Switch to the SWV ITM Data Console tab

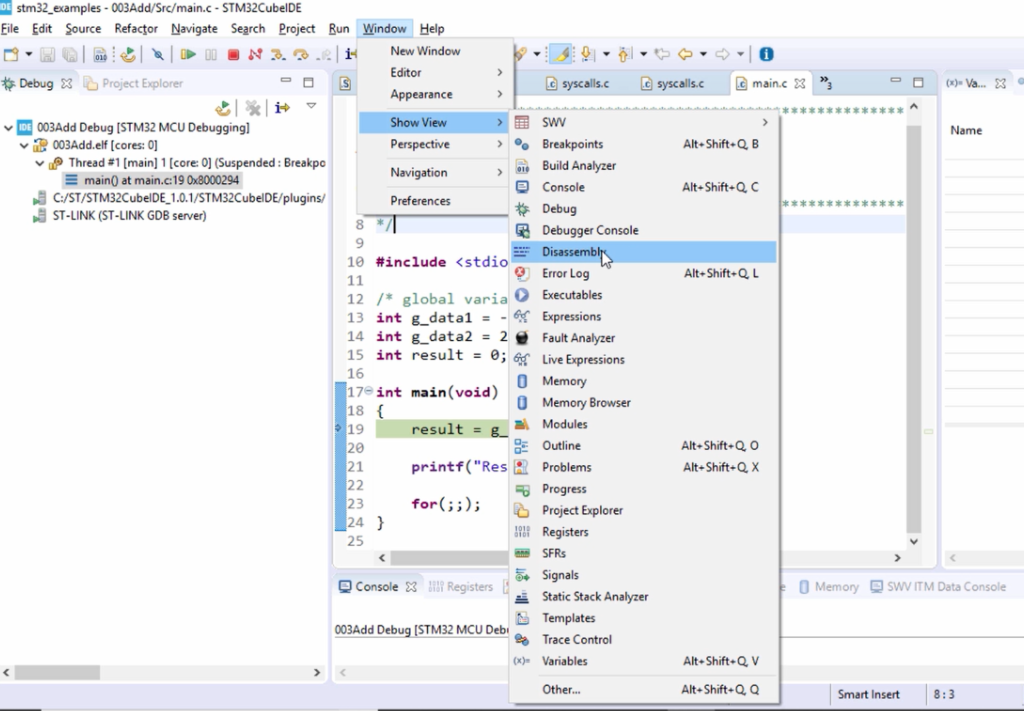tap(938, 587)
